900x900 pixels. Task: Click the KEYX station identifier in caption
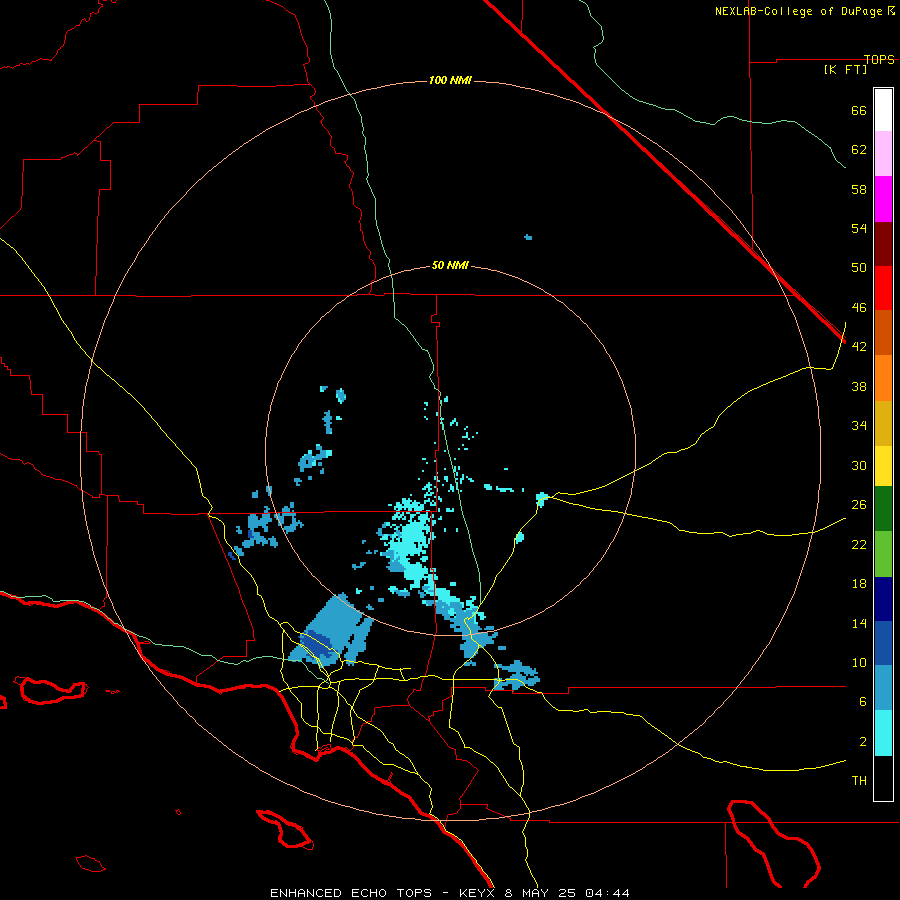coord(476,893)
